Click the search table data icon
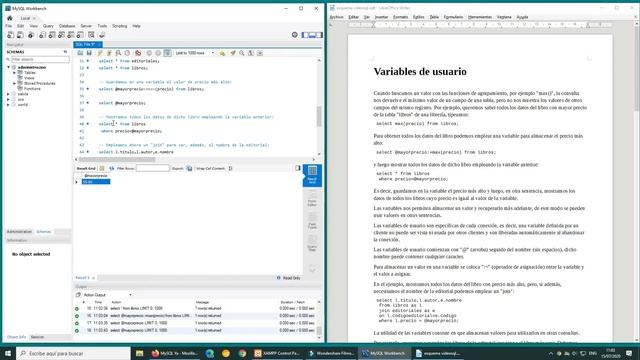 click(x=91, y=35)
